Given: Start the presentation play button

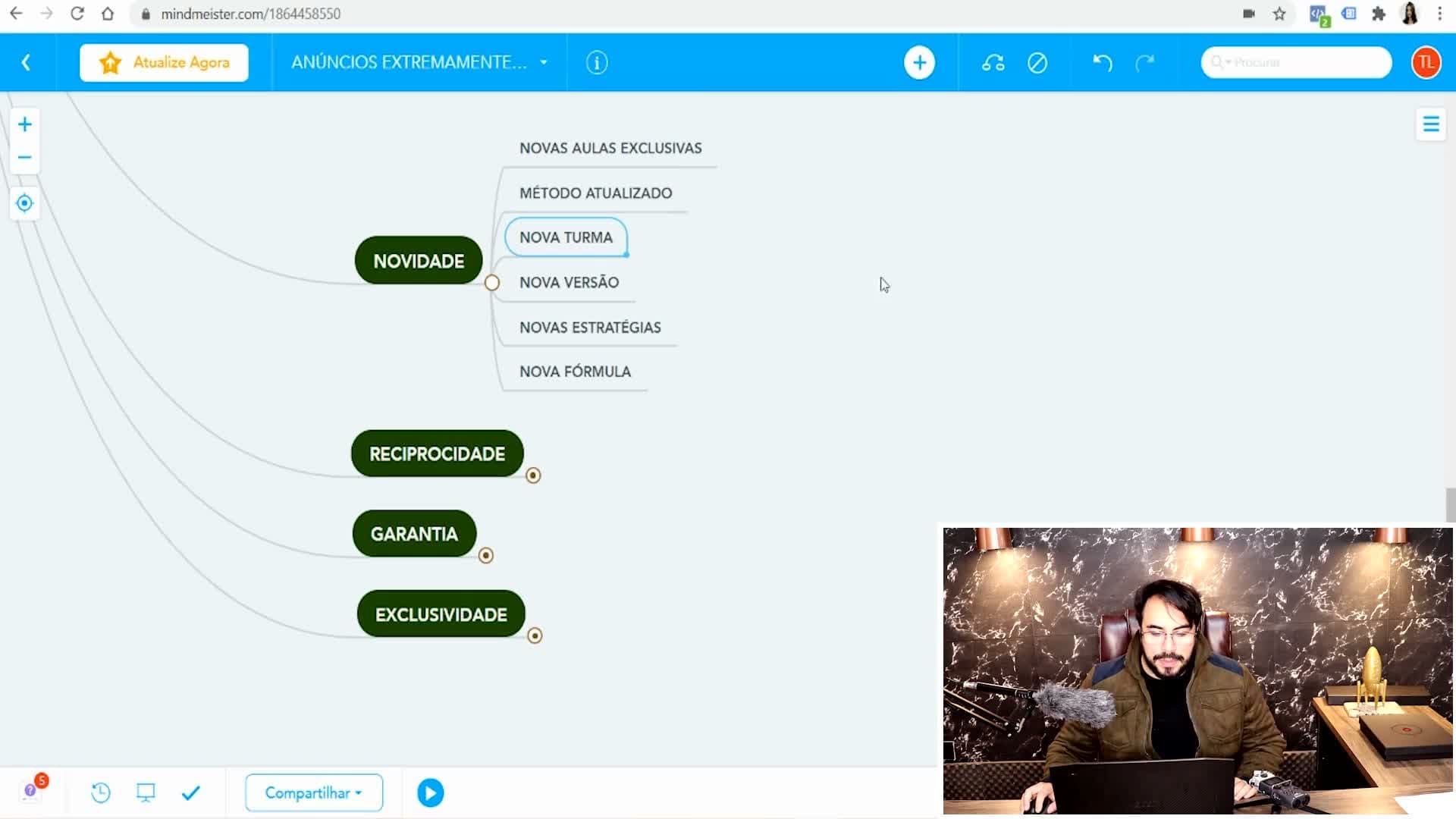Looking at the screenshot, I should 430,793.
